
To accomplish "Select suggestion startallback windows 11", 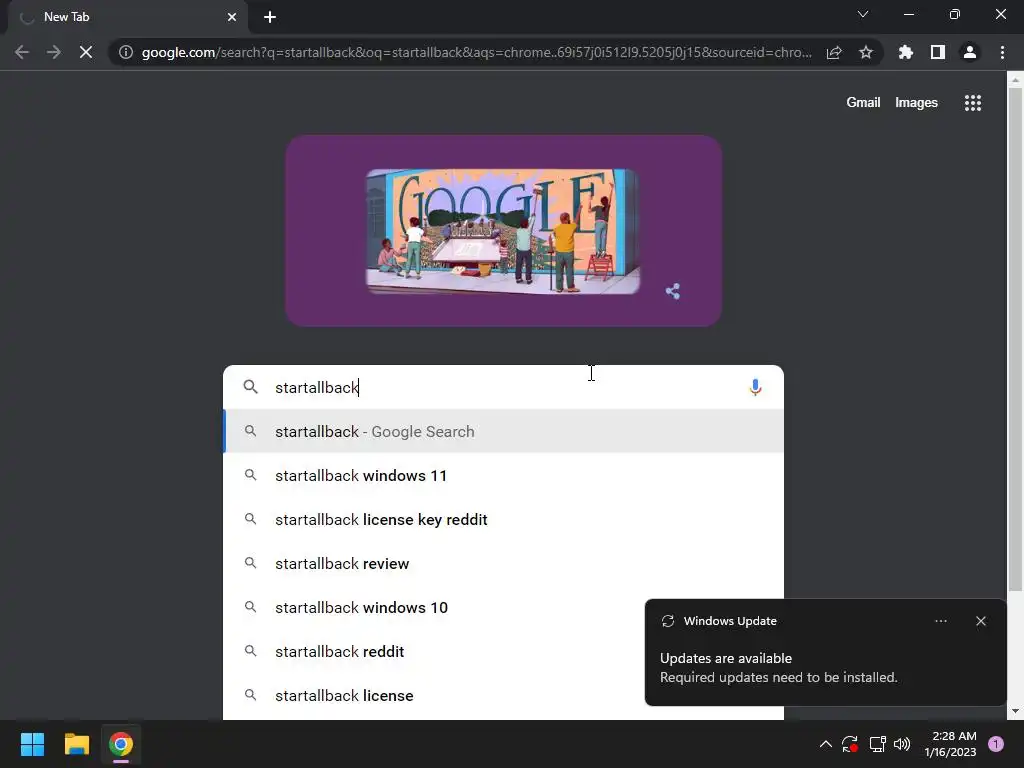I will point(503,475).
